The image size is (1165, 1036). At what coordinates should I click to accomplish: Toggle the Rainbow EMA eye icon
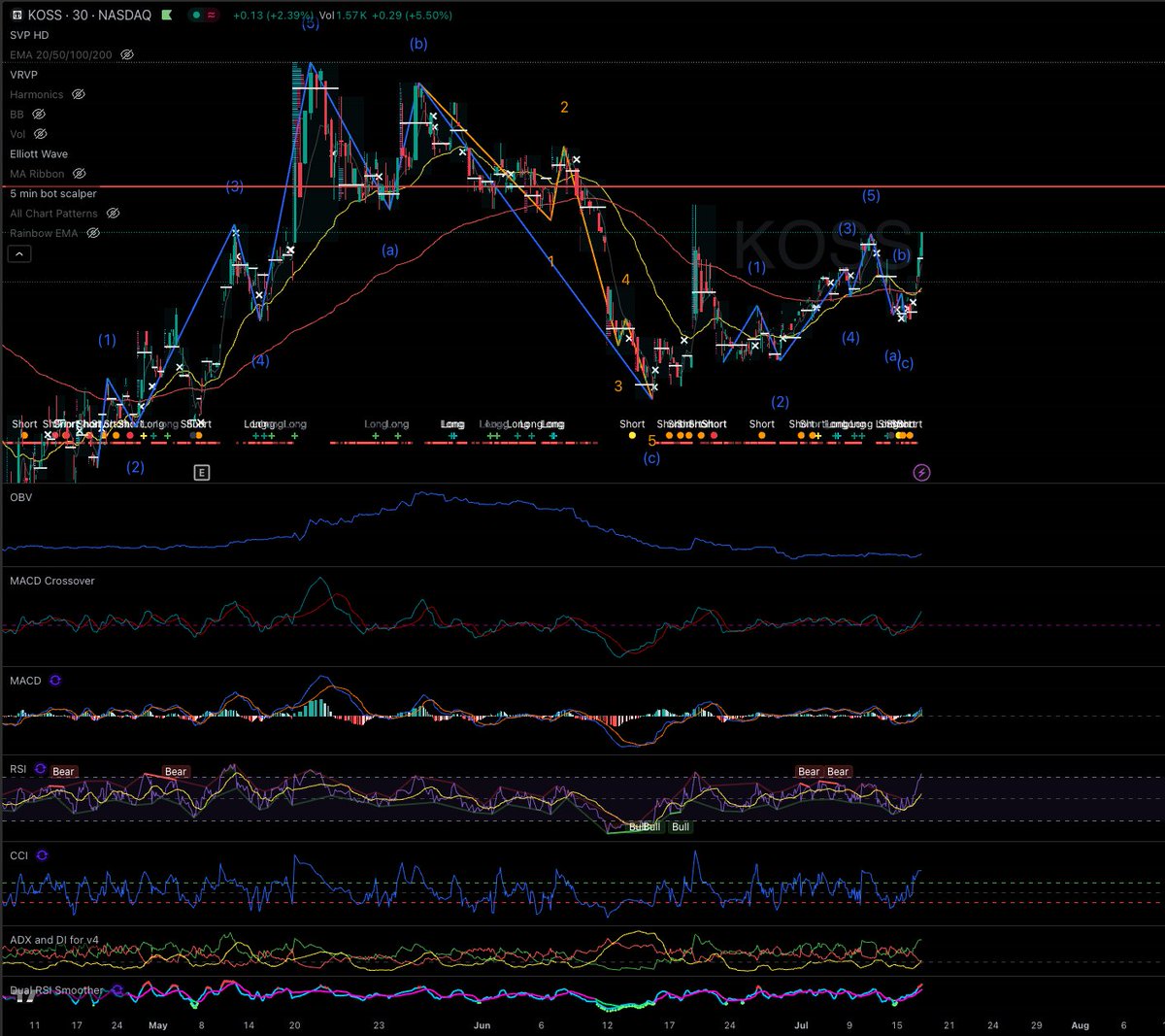click(93, 233)
